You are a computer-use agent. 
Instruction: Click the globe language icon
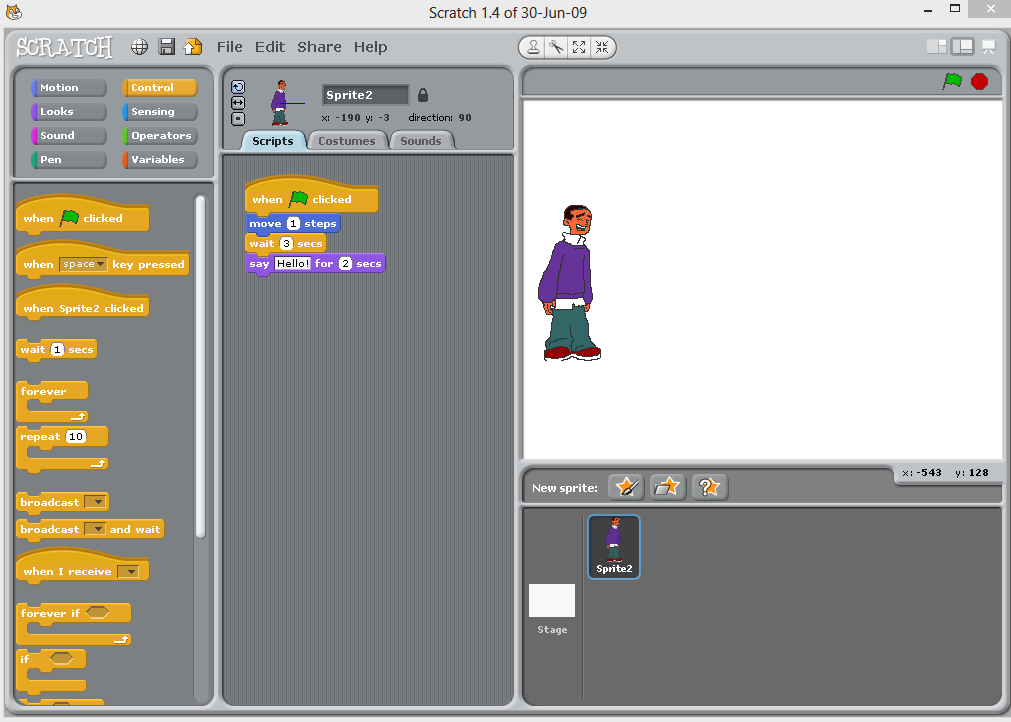point(139,47)
